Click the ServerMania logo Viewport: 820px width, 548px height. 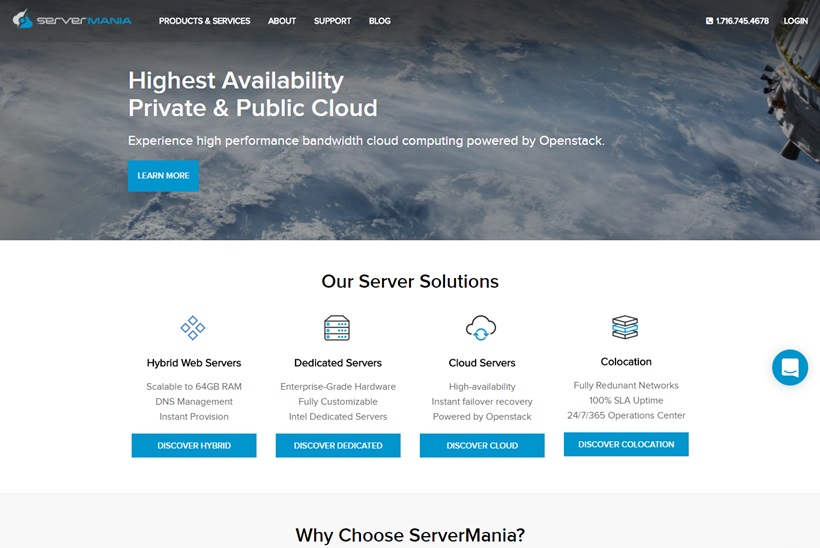point(72,20)
